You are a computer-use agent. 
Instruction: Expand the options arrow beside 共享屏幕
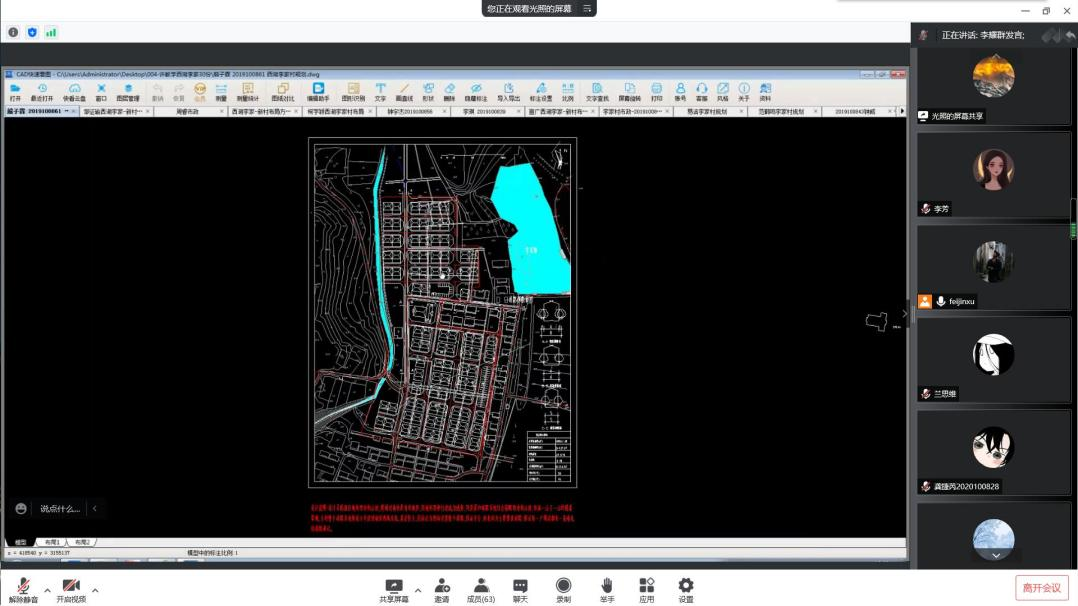coord(418,589)
